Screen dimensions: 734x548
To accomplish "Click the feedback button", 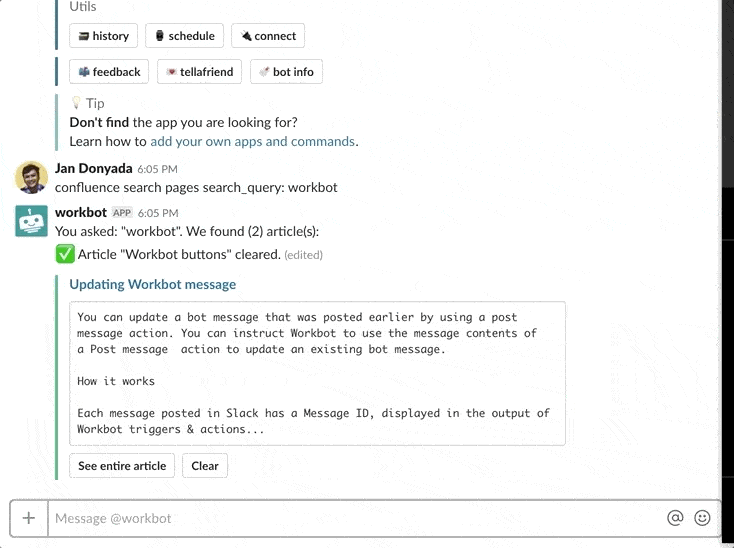I will 109,72.
